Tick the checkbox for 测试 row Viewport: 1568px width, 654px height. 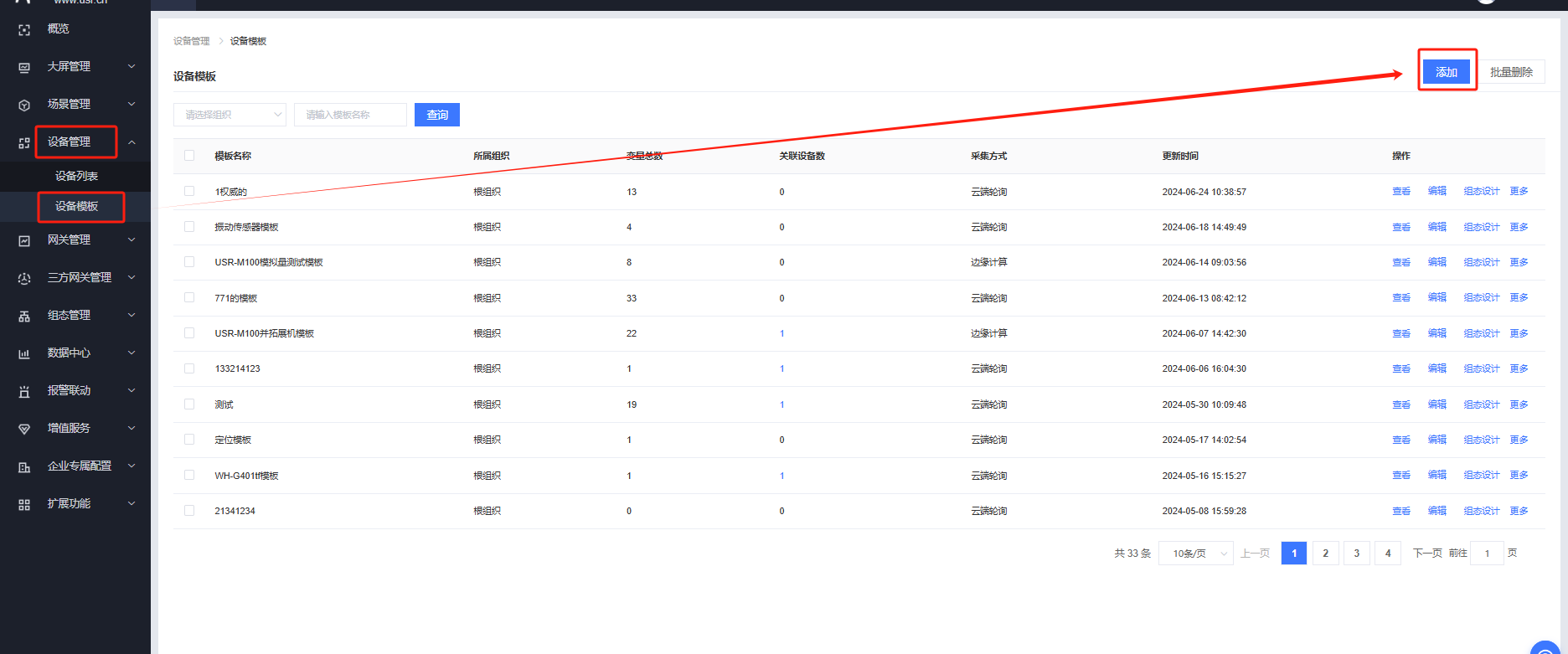(x=189, y=404)
